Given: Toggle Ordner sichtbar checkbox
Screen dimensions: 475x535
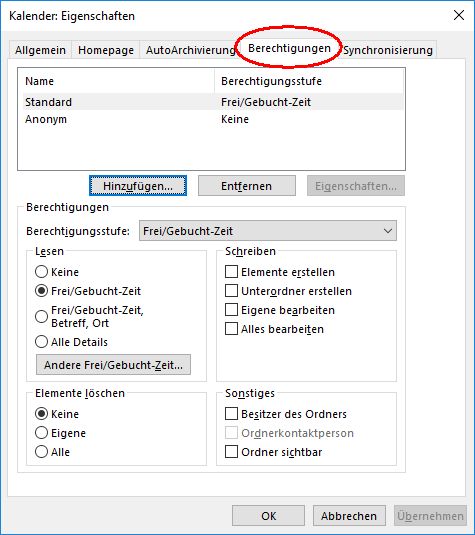Looking at the screenshot, I should pyautogui.click(x=231, y=452).
